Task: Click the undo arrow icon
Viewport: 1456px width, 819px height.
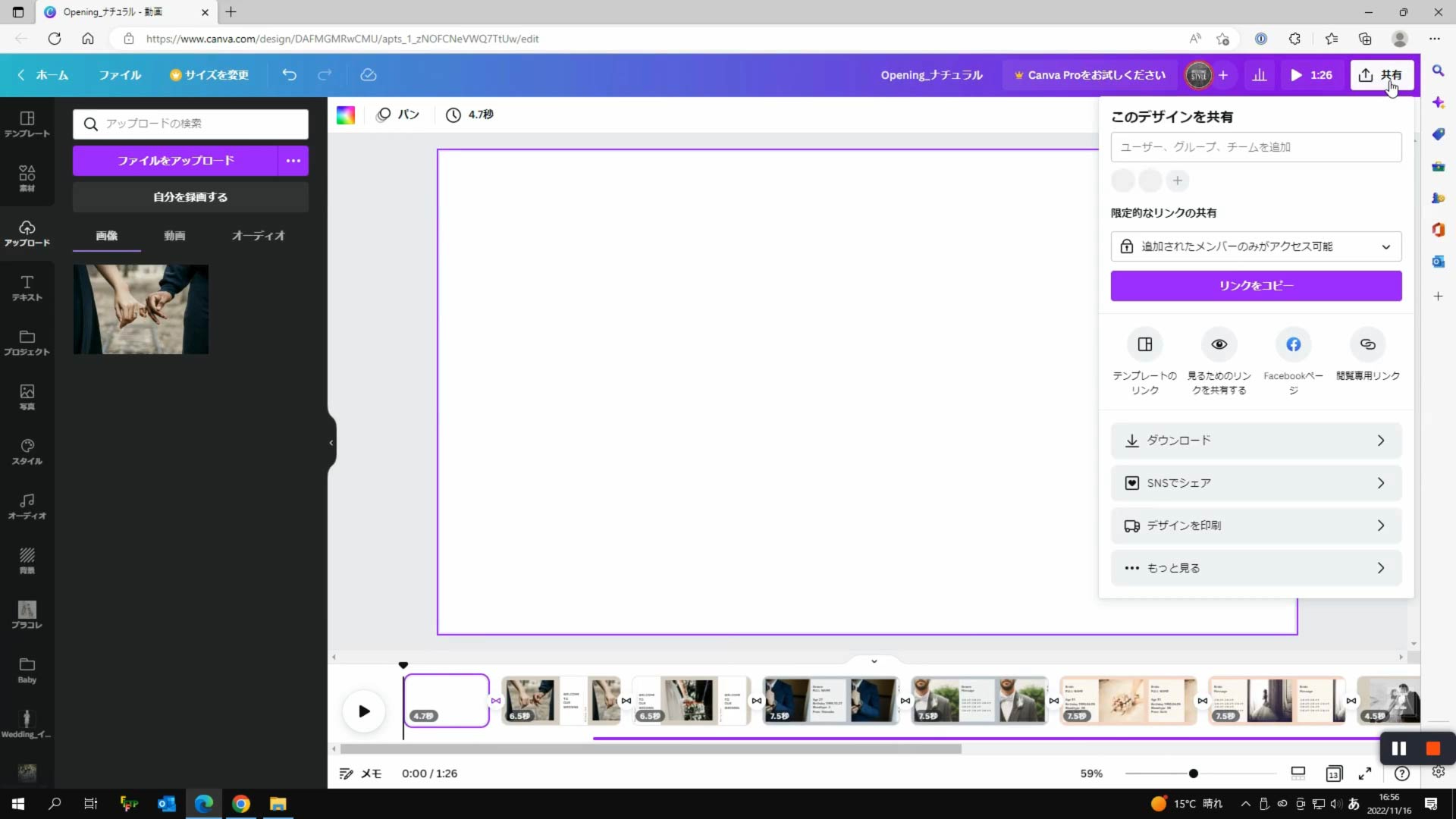Action: [x=289, y=75]
